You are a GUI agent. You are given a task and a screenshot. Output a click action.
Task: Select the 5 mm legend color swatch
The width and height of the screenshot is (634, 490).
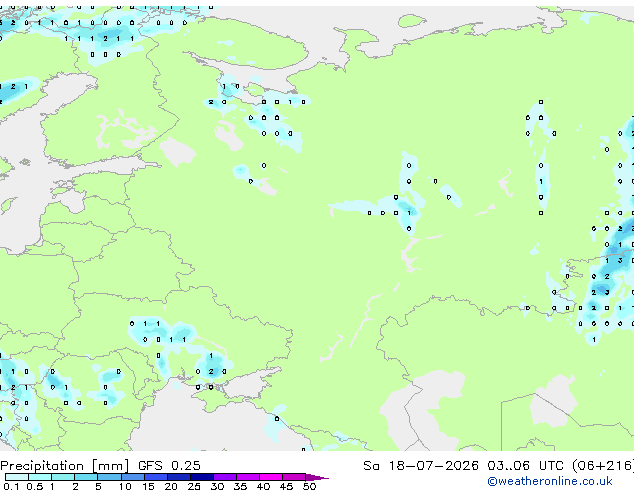[109, 477]
